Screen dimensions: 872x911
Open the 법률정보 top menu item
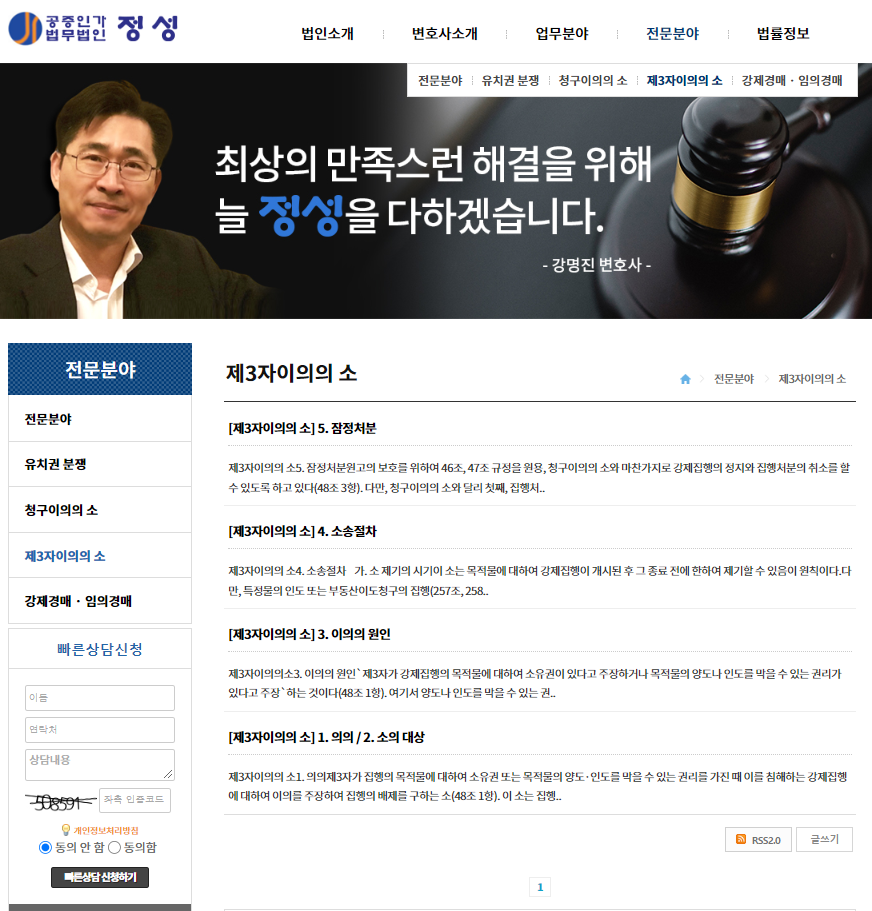[783, 33]
